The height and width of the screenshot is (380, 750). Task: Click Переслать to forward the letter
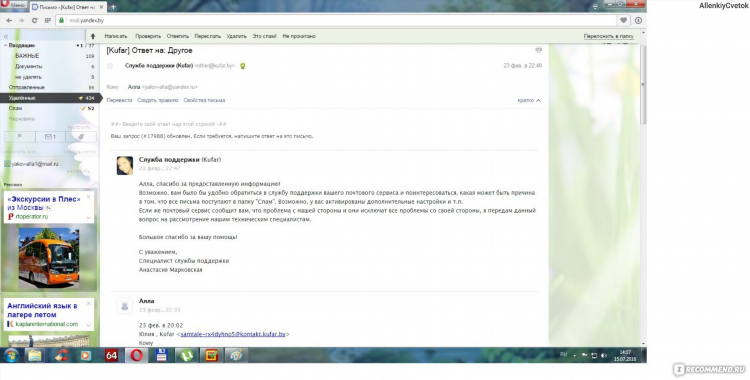208,36
